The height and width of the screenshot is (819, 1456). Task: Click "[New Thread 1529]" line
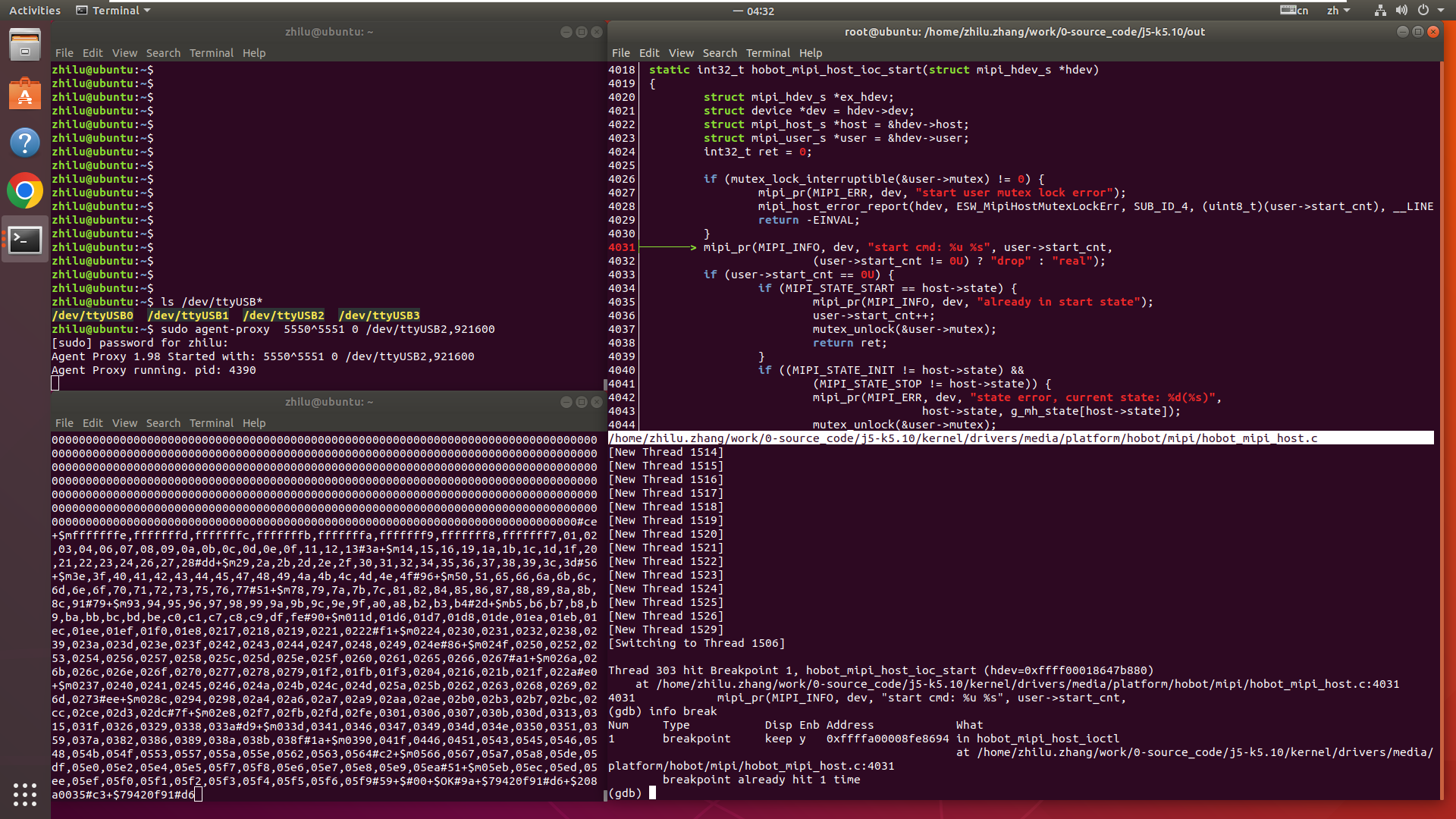tap(666, 629)
